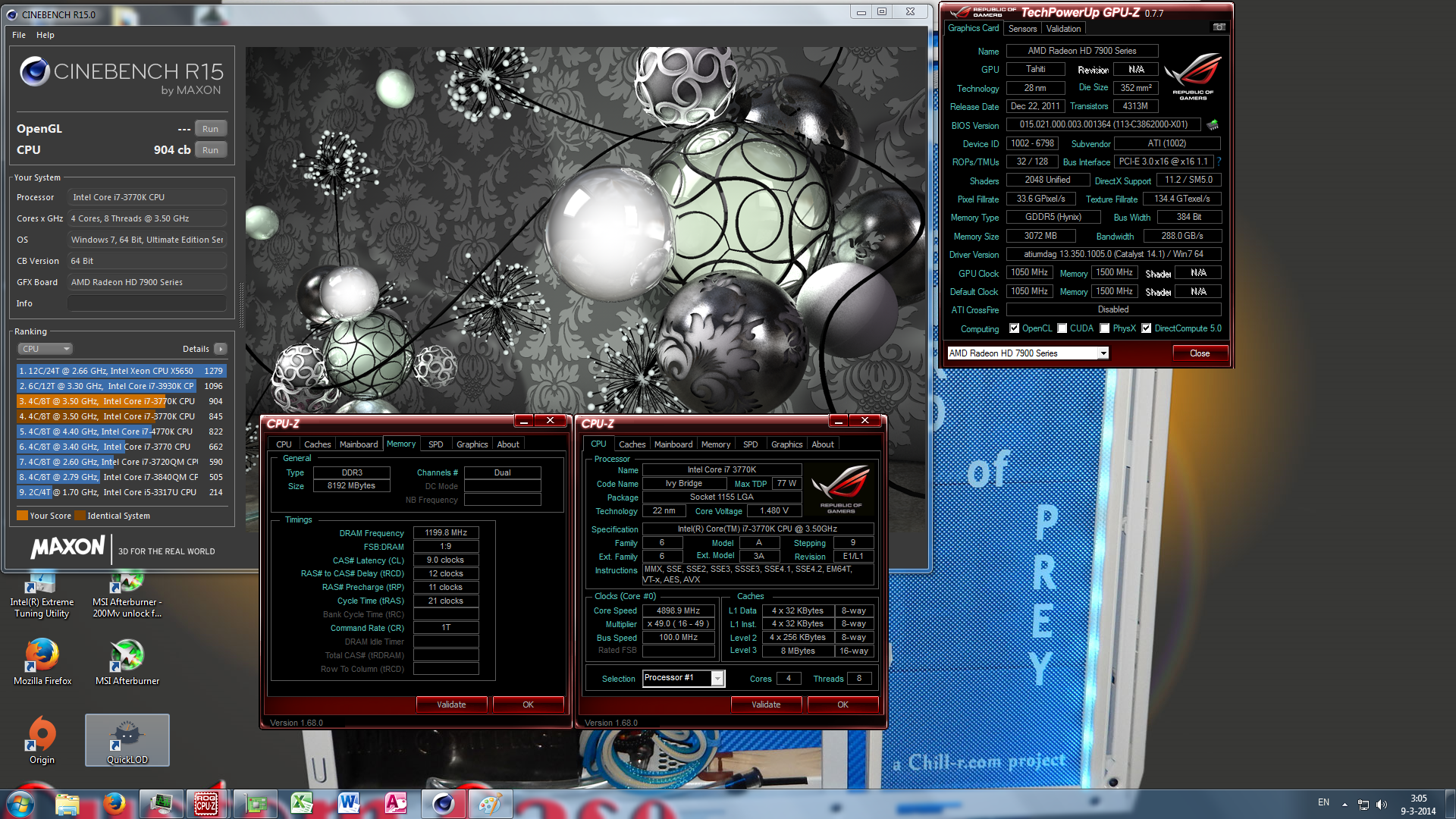The image size is (1456, 819).
Task: Click the Bus Interface question mark icon
Action: coord(1219,162)
